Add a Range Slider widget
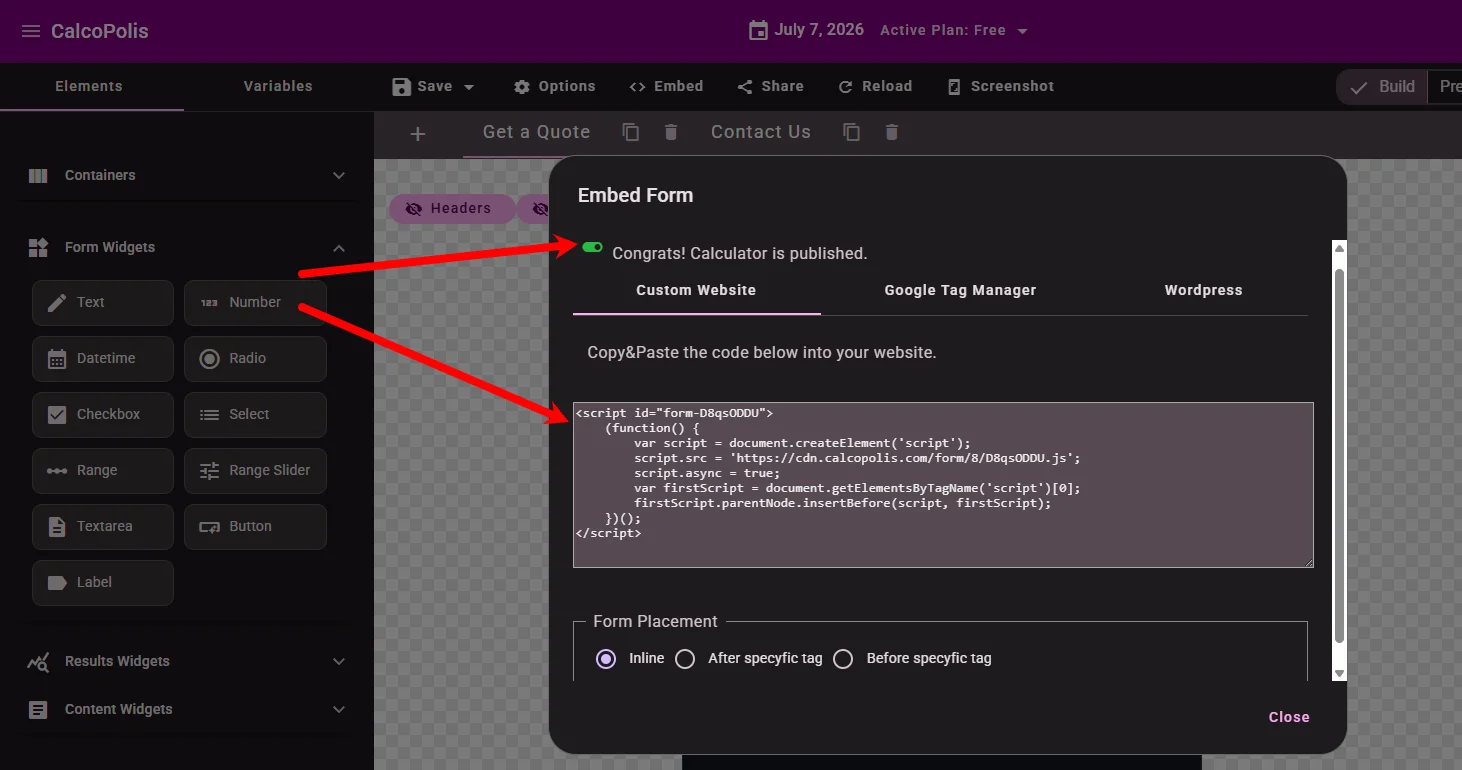Screen dimensions: 1462x770 [x=255, y=470]
